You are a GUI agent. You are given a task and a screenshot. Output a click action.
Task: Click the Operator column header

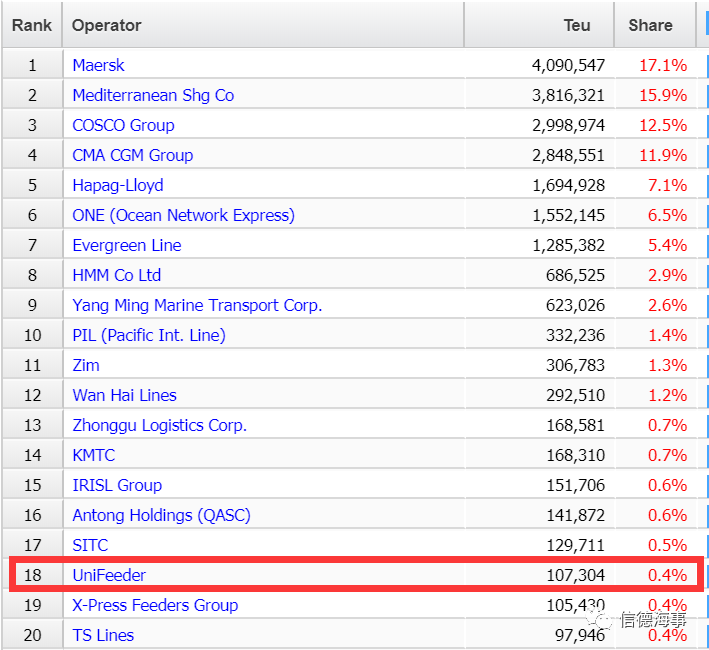click(263, 25)
